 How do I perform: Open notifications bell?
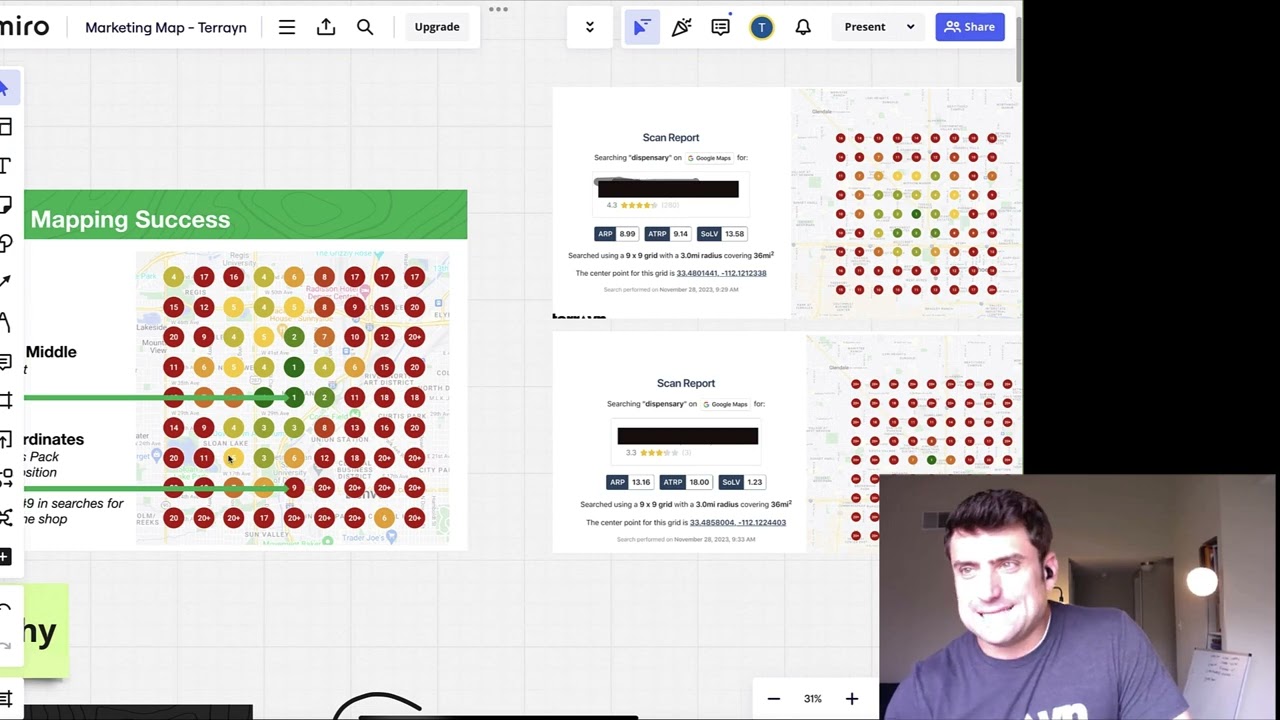coord(803,27)
